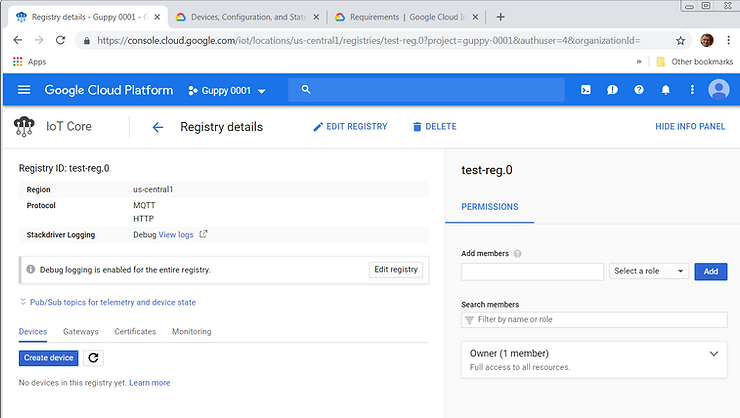Click the Add members input field
The height and width of the screenshot is (418, 740).
pyautogui.click(x=532, y=271)
